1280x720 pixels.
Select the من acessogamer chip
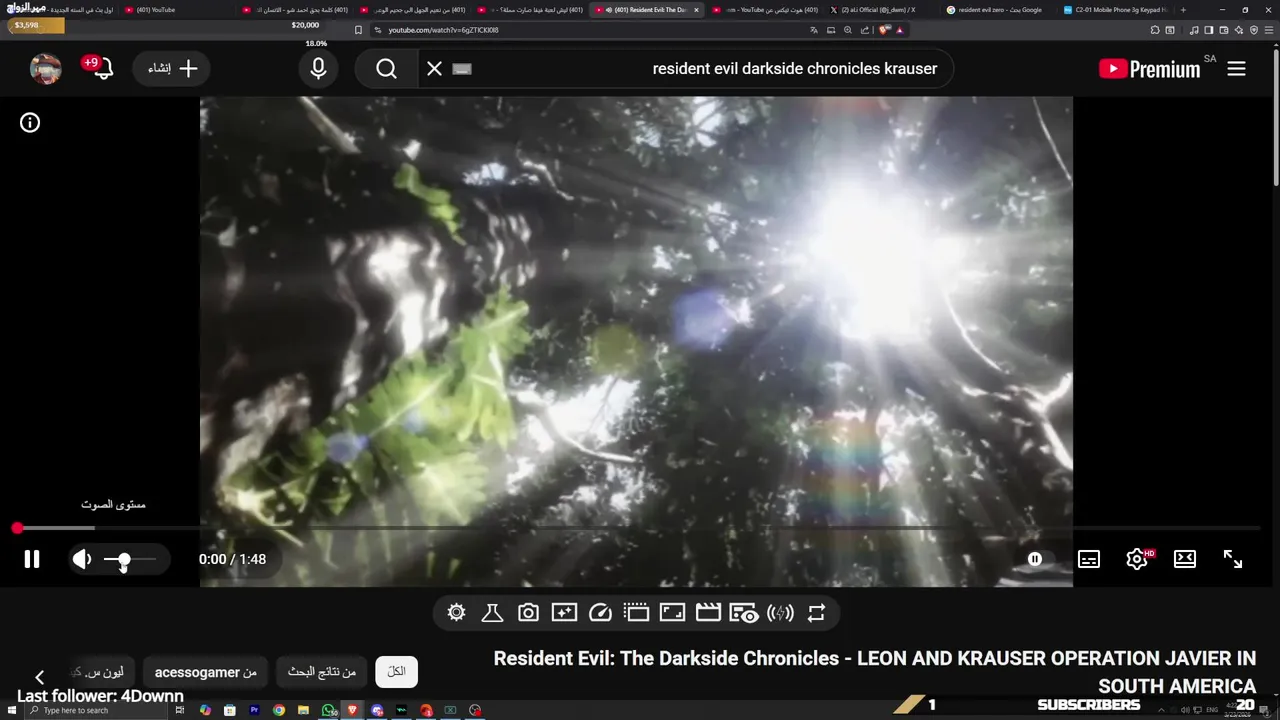click(x=206, y=672)
